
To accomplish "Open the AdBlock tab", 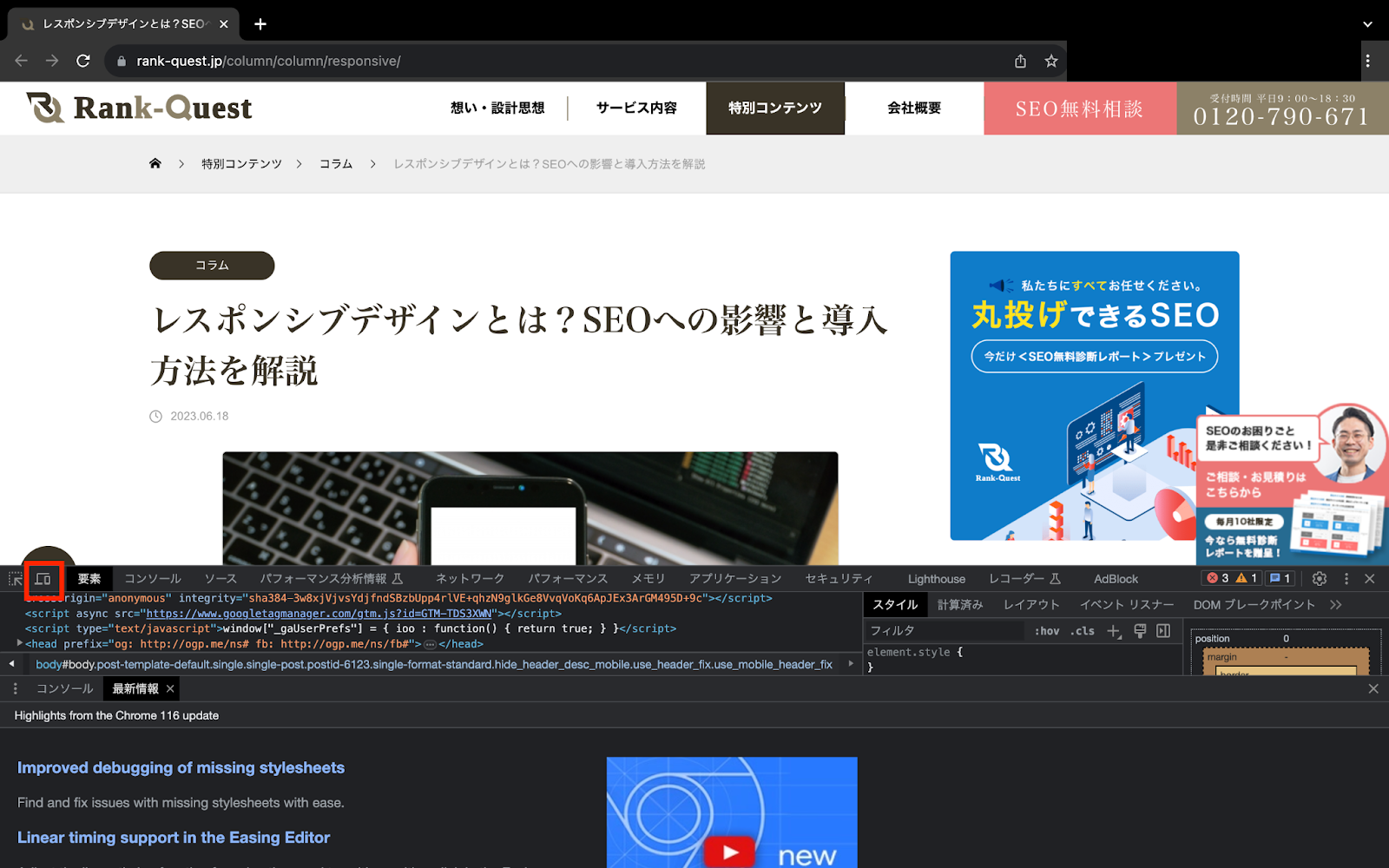I will pos(1116,579).
